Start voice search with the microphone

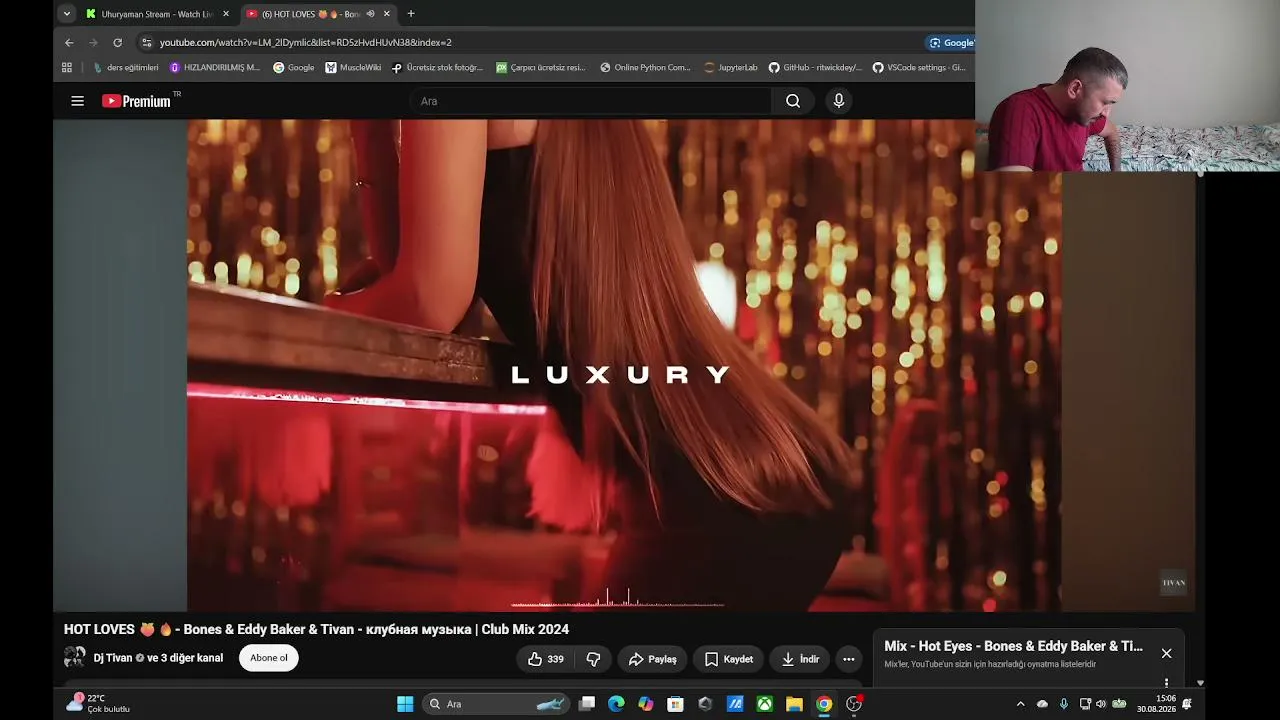pos(839,101)
